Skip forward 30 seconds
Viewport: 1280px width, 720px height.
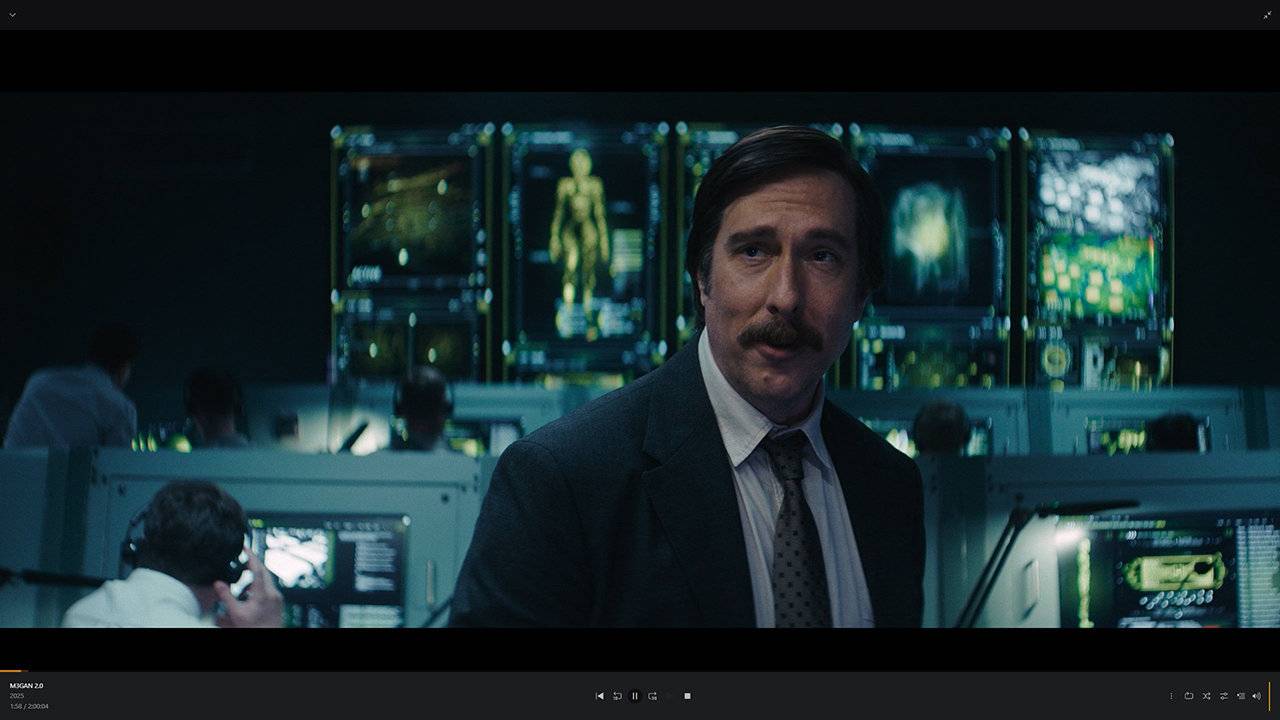click(x=652, y=696)
